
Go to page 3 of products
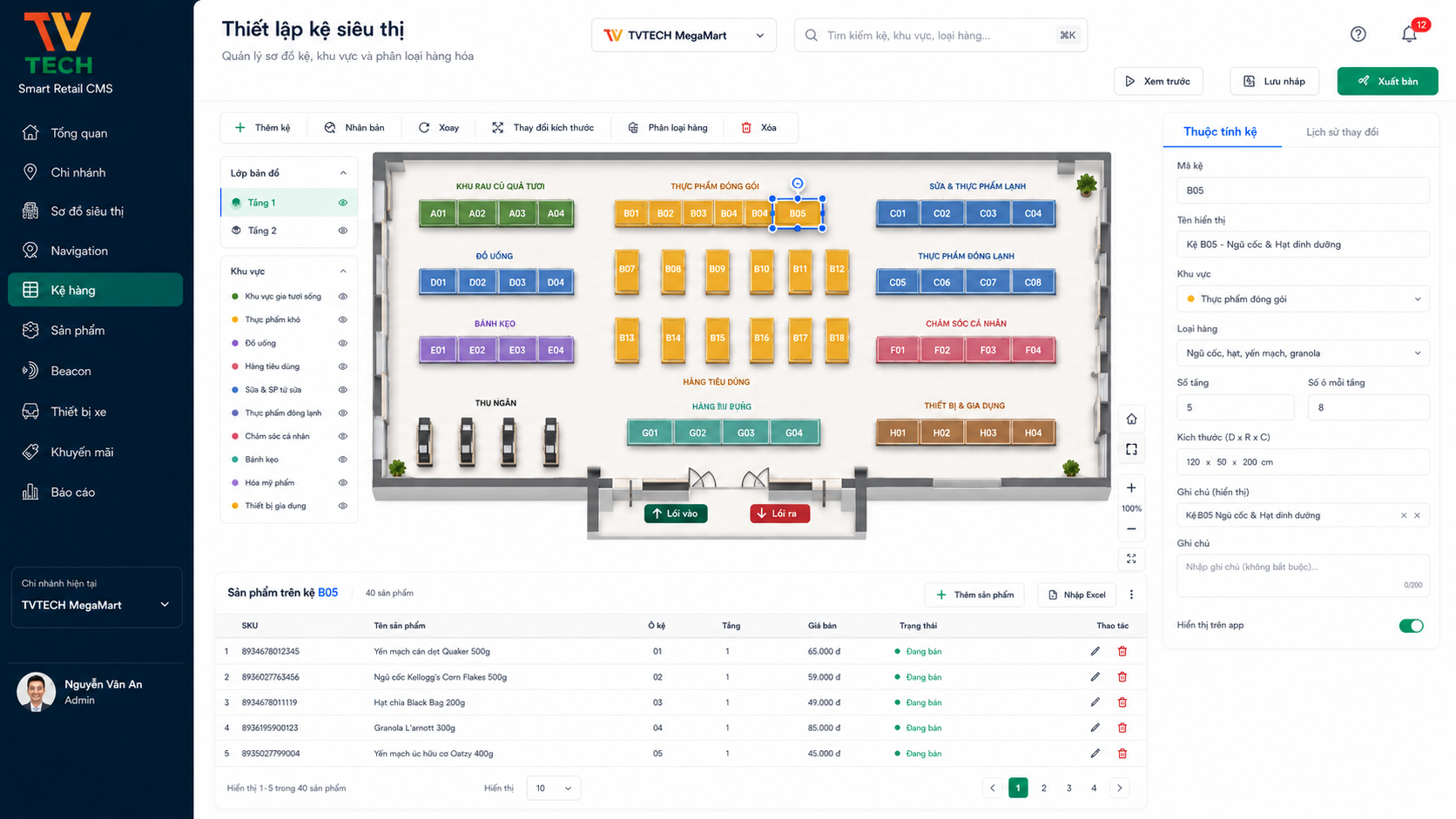tap(1068, 788)
